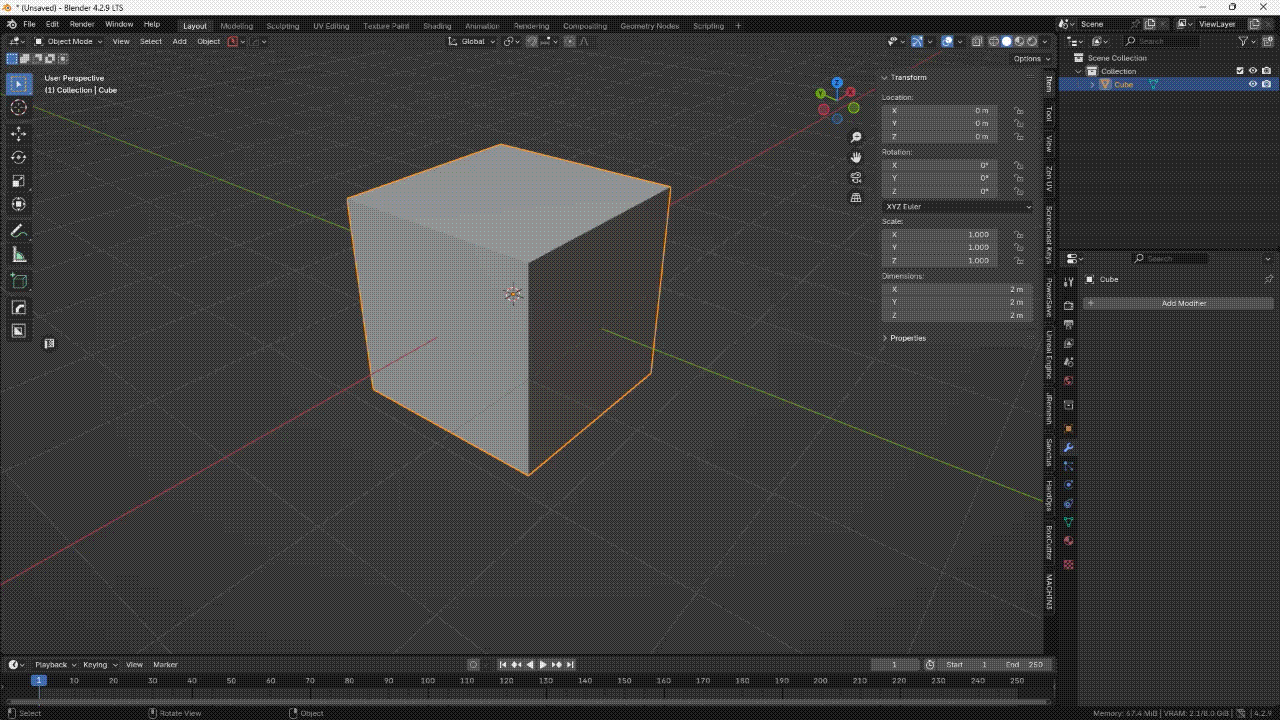The height and width of the screenshot is (720, 1280).
Task: Click the Add Modifier button
Action: (x=1183, y=303)
